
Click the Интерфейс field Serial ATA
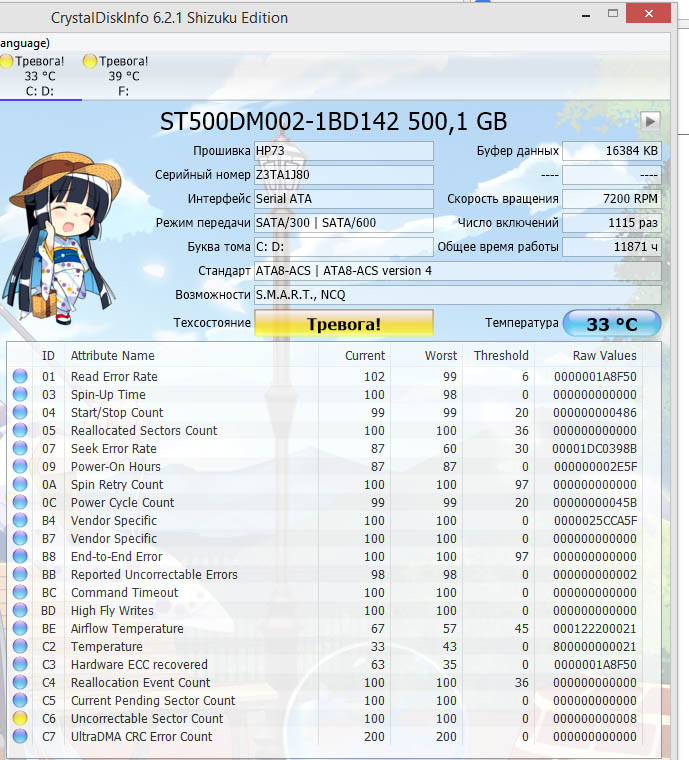[344, 199]
